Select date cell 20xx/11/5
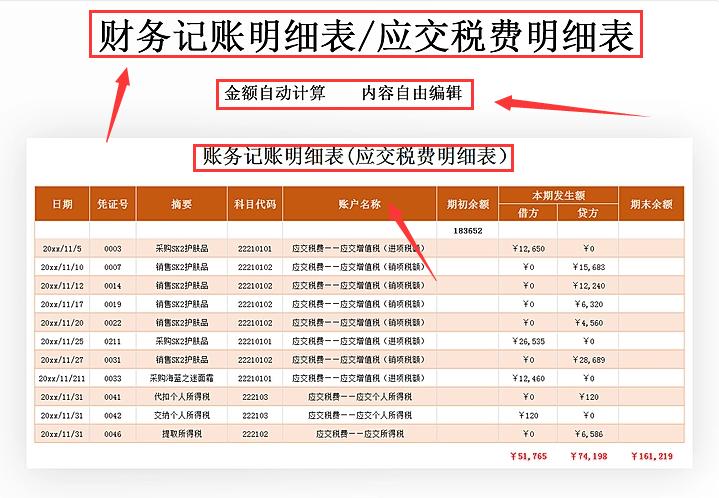This screenshot has height=498, width=719. [62, 249]
